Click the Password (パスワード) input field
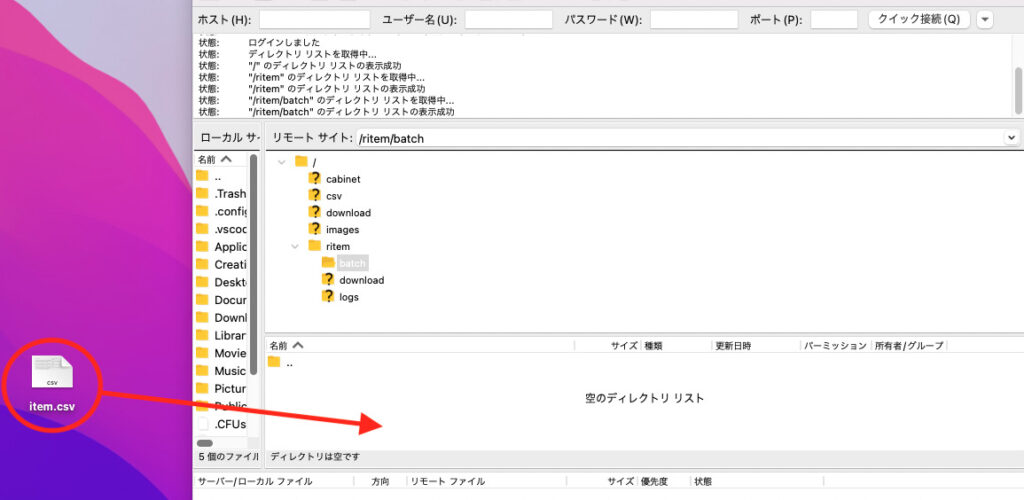 (x=694, y=20)
